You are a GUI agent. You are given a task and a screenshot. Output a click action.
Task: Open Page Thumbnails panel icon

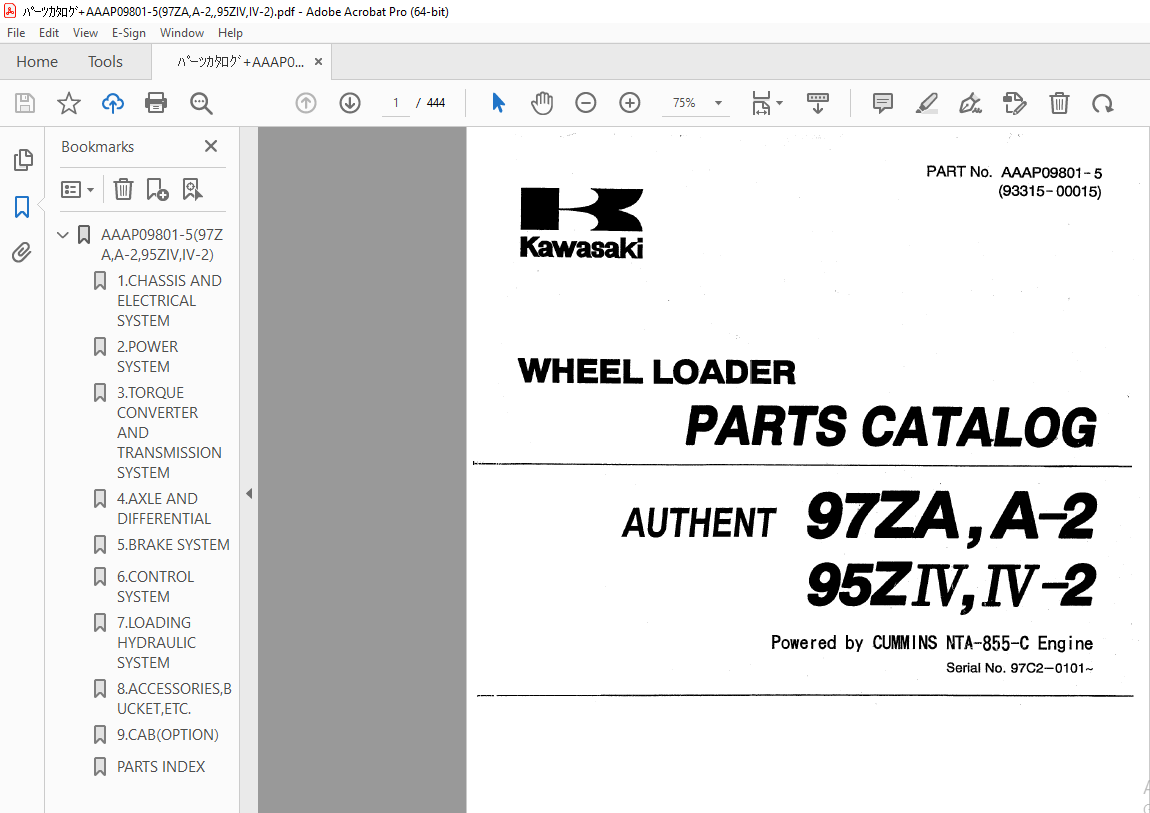(23, 160)
